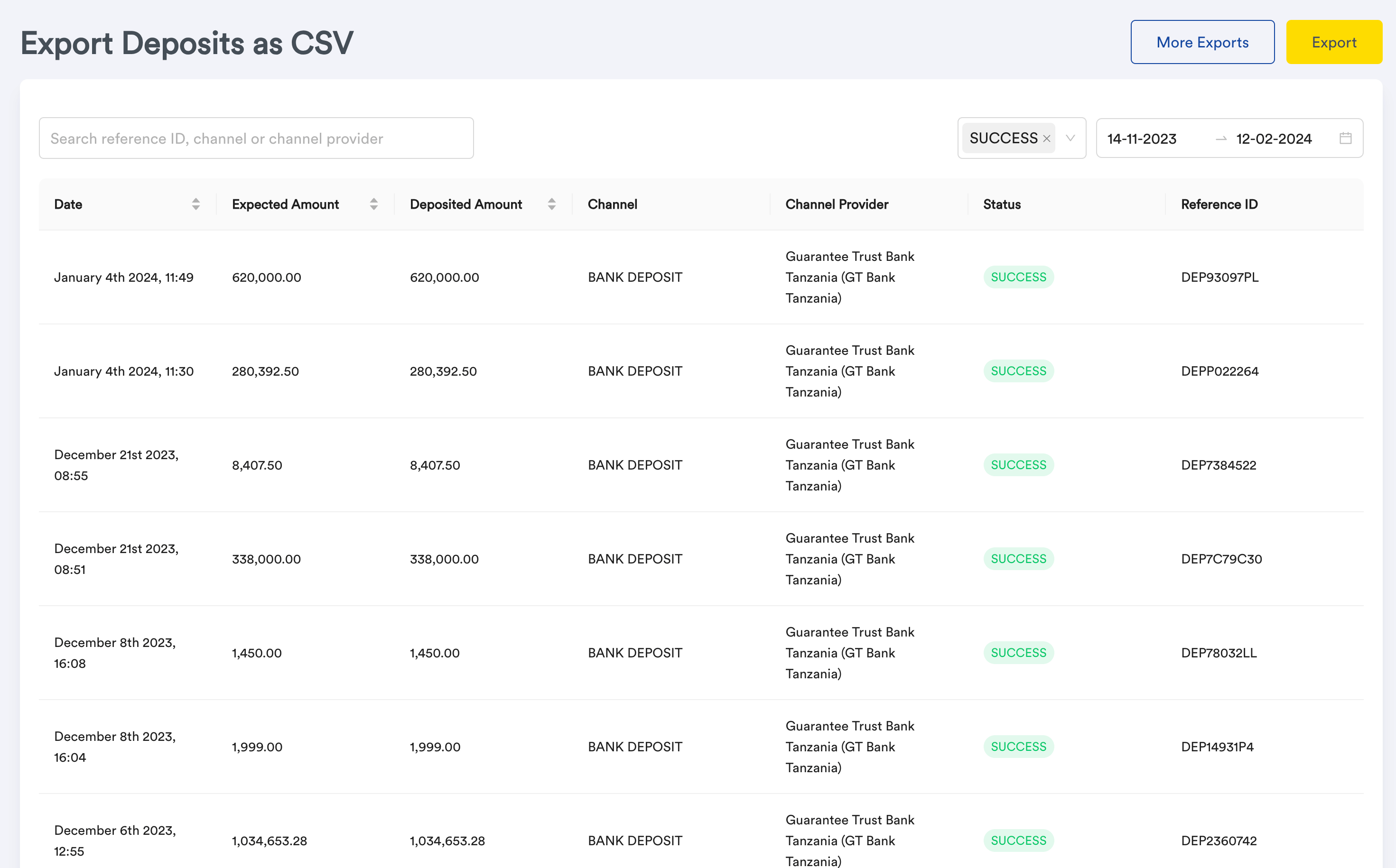Image resolution: width=1396 pixels, height=868 pixels.
Task: Click expected amount 620,000.00
Action: 267,277
